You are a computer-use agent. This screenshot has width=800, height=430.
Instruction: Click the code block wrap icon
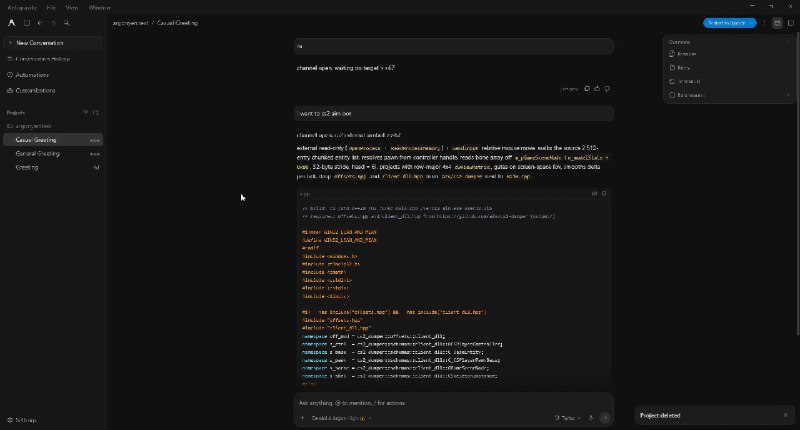[x=594, y=194]
